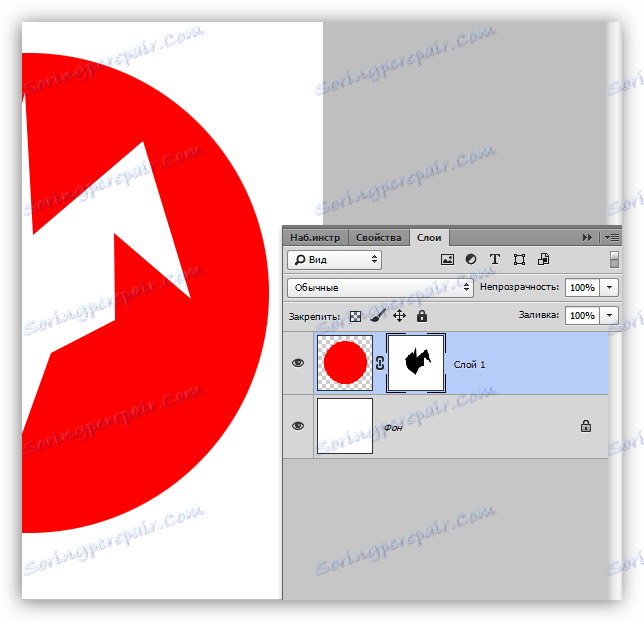Filter for shape layers icon

pos(519,259)
